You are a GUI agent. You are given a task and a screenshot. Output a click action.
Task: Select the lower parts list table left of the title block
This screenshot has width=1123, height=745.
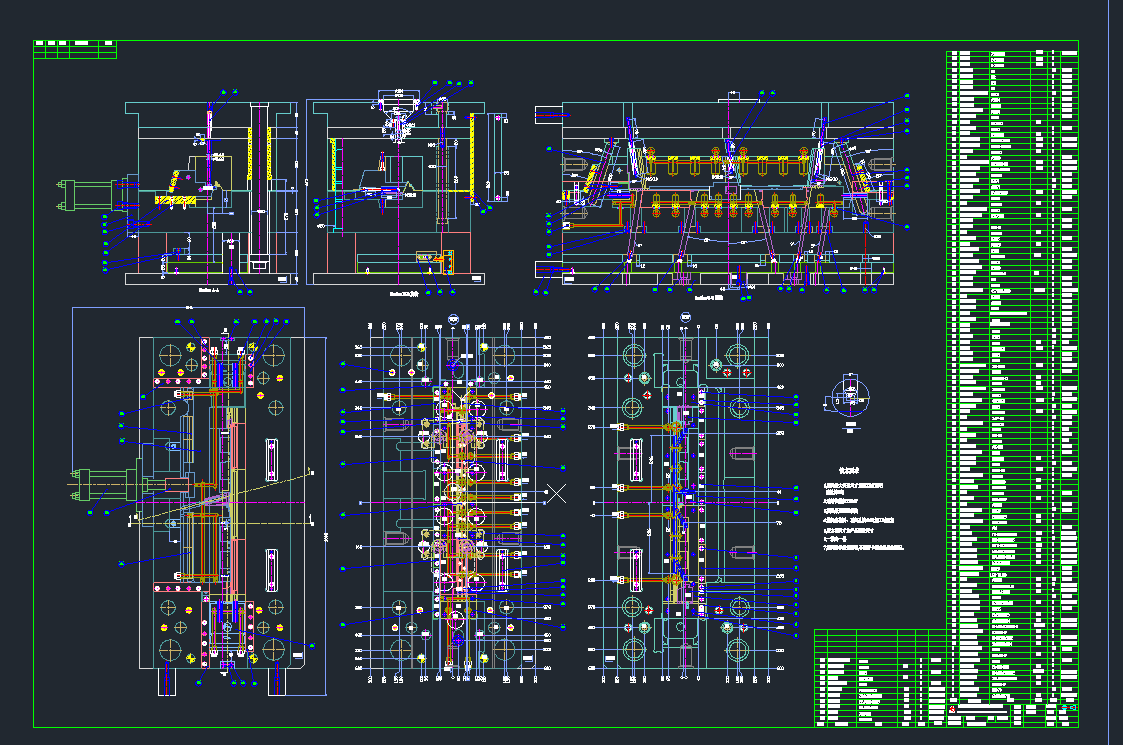(879, 678)
